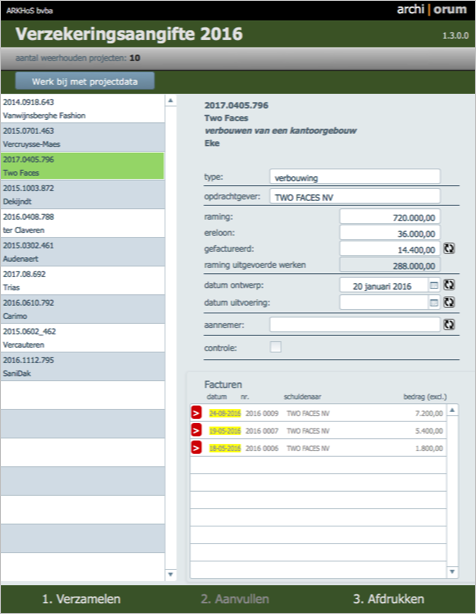Click the type field with verbouwing
Viewport: 476px width, 614px height.
(x=355, y=177)
